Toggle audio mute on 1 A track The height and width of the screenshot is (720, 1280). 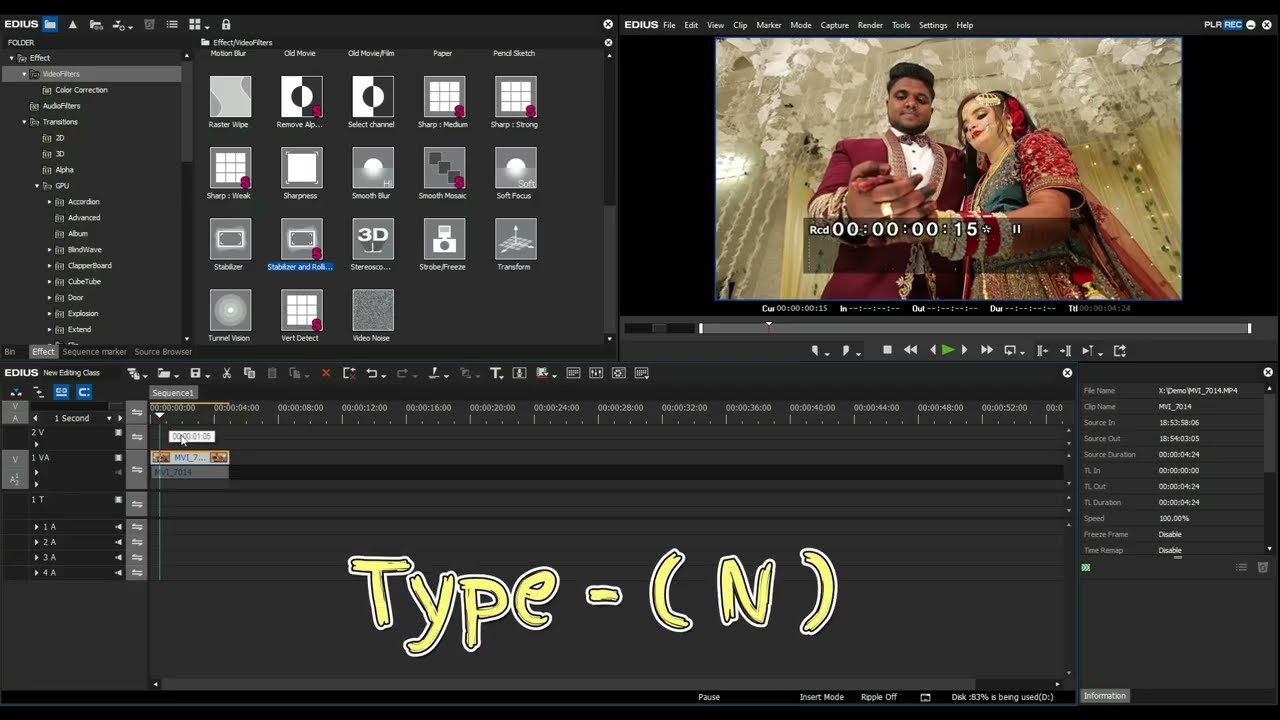(118, 527)
